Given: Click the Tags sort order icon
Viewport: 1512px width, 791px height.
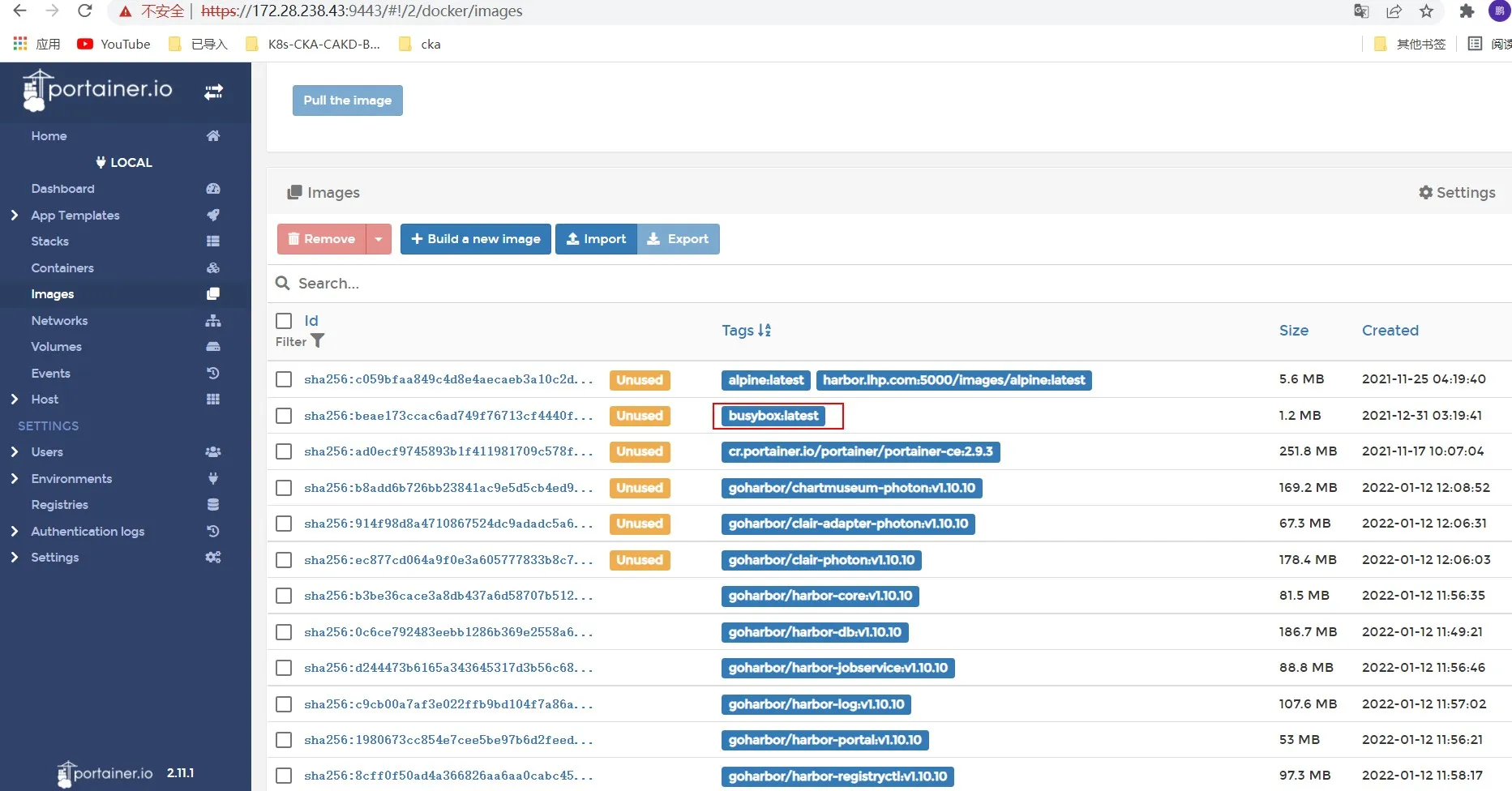Looking at the screenshot, I should tap(765, 330).
